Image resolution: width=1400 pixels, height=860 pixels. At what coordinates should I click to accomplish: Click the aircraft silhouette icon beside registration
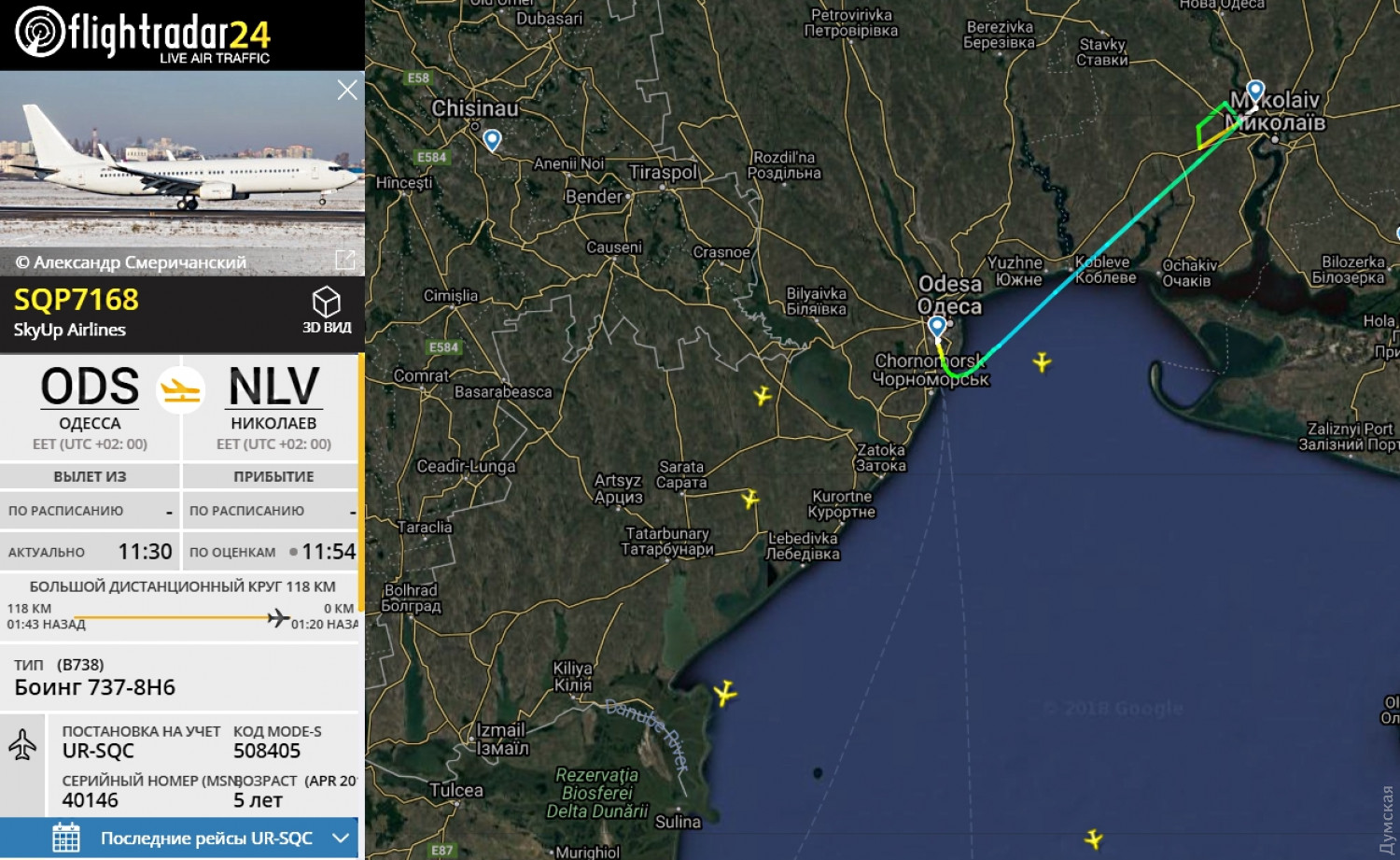coord(22,744)
